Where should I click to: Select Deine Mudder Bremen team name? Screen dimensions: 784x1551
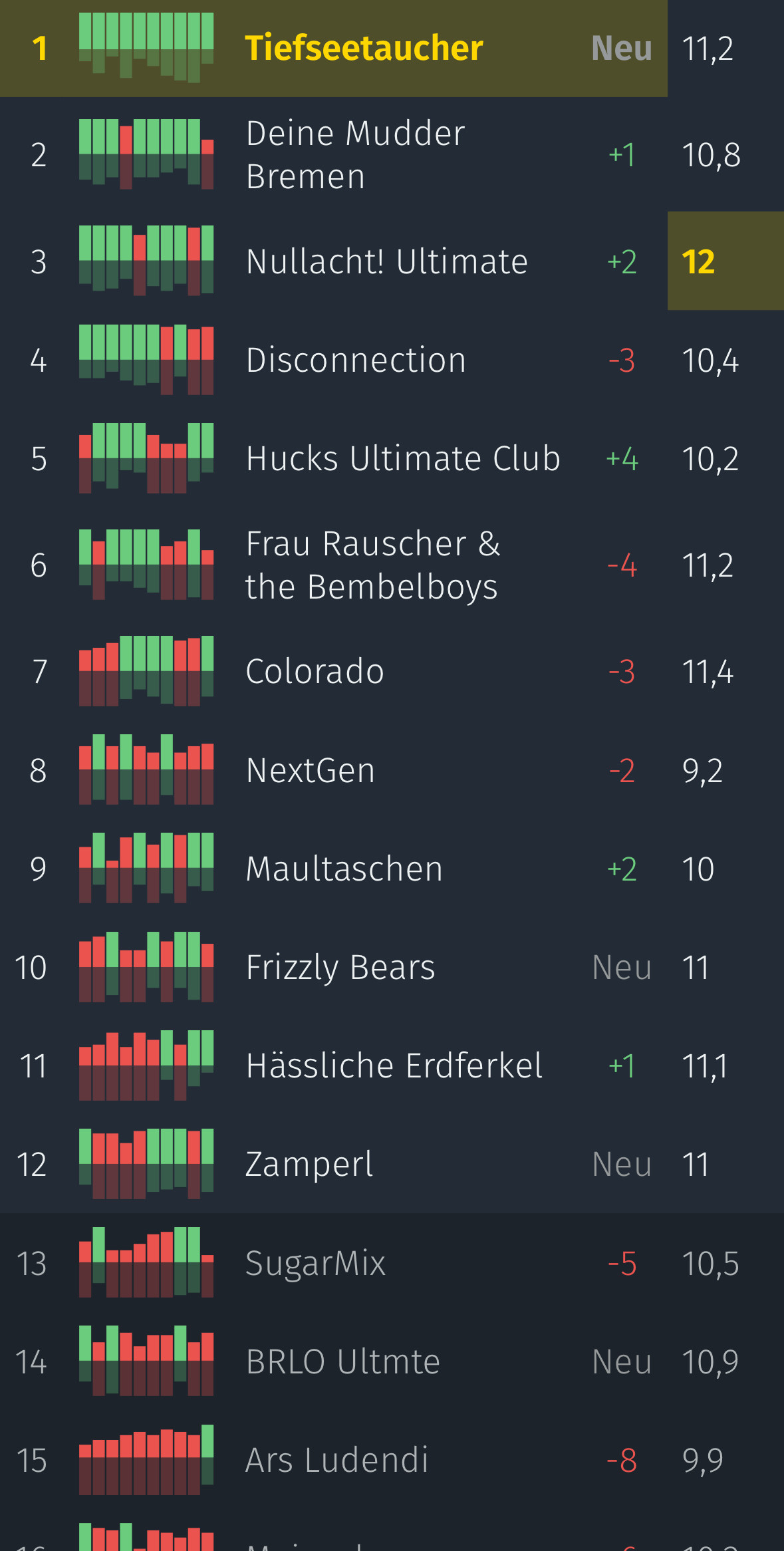355,154
